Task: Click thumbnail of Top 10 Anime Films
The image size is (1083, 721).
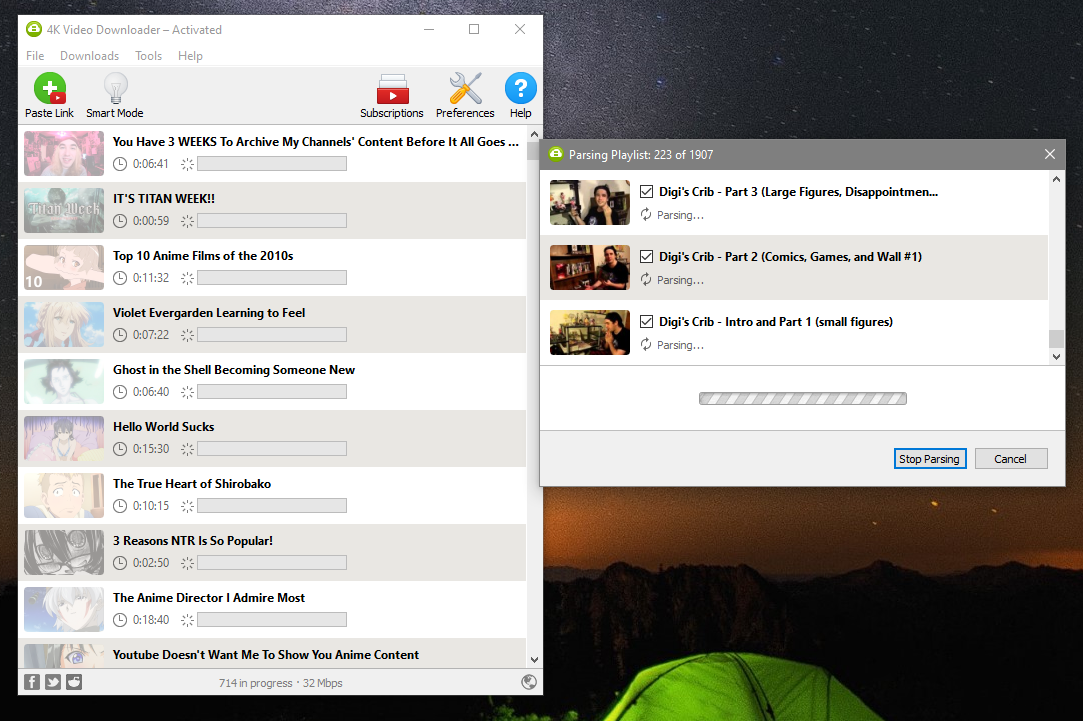Action: tap(64, 267)
